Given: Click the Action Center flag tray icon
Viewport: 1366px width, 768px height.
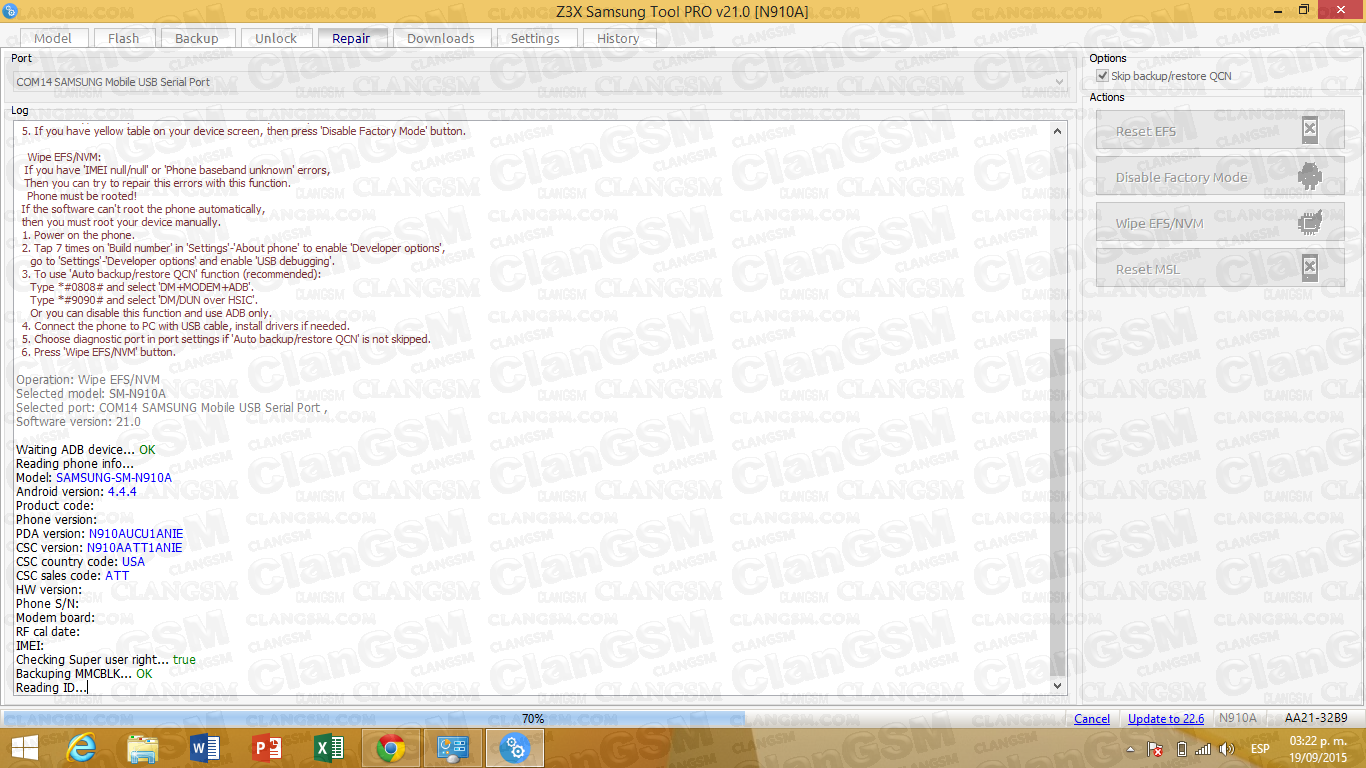Looking at the screenshot, I should pyautogui.click(x=1155, y=749).
